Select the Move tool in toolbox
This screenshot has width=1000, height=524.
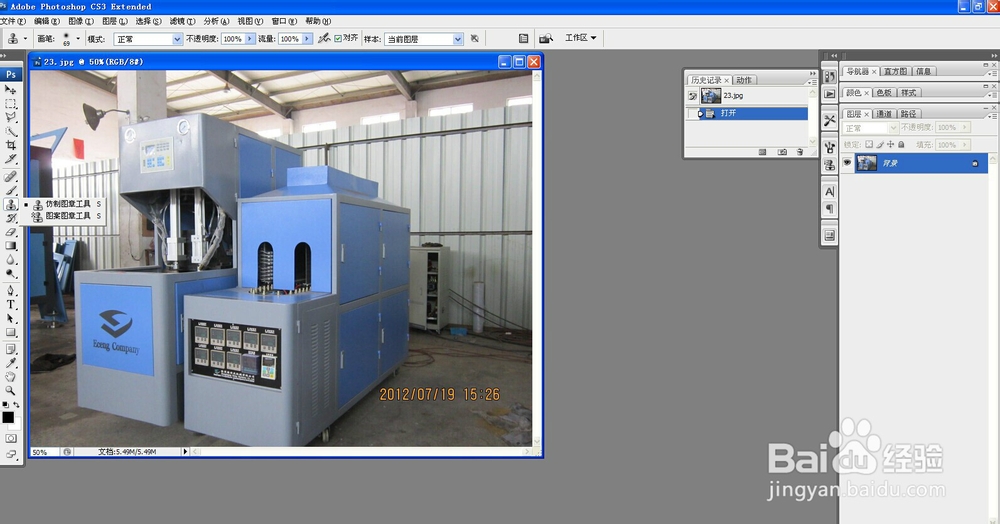(x=10, y=89)
